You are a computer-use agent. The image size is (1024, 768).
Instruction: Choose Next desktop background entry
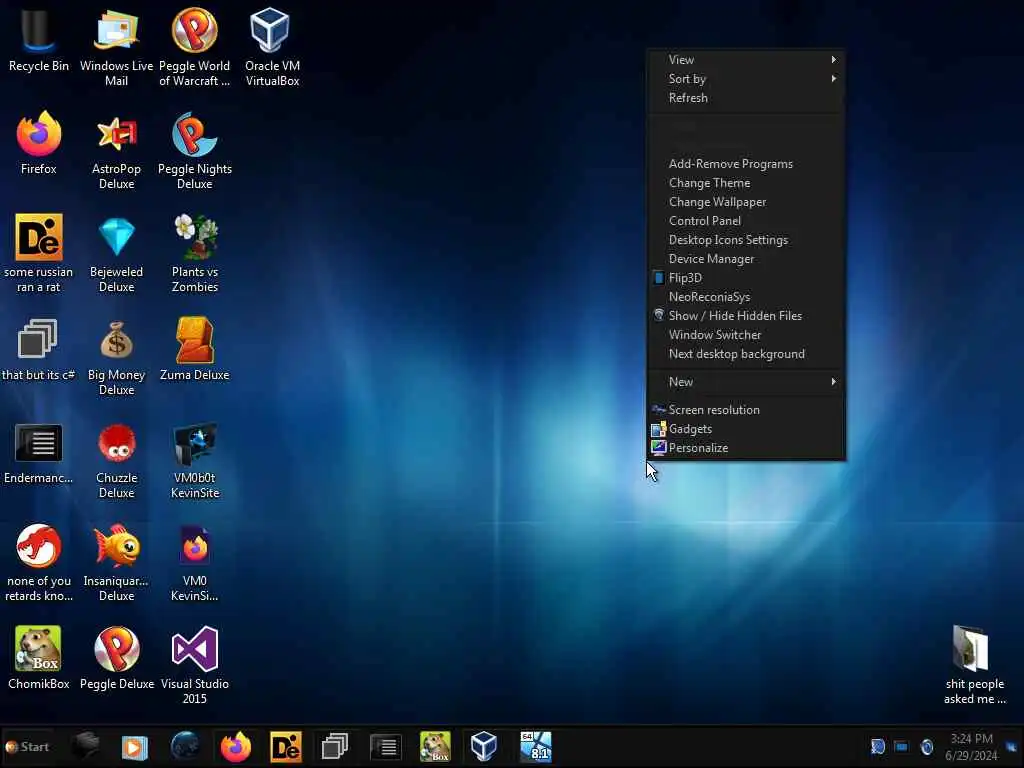(746, 354)
